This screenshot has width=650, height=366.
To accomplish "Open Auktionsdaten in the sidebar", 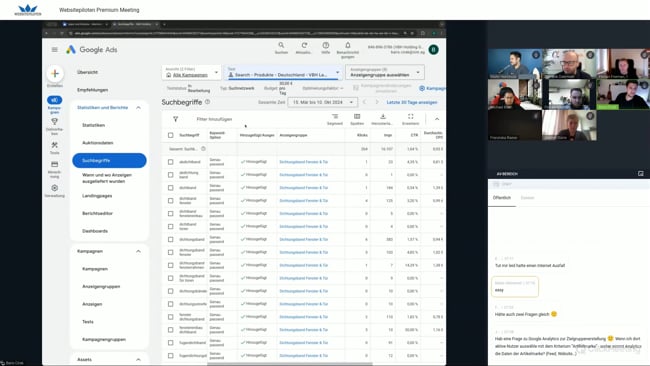I will (97, 143).
